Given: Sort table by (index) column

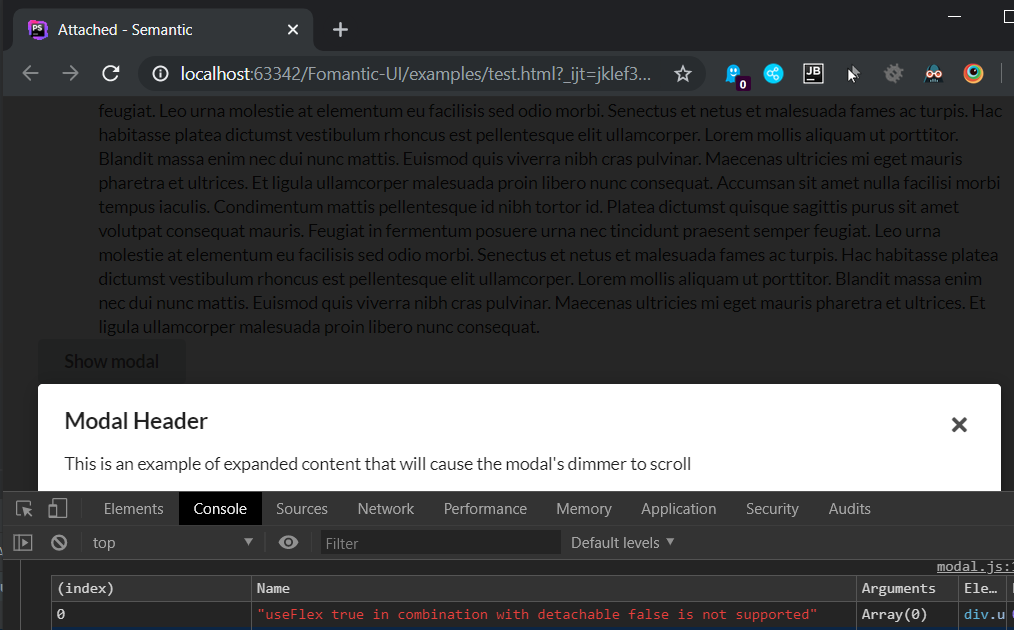Looking at the screenshot, I should (151, 589).
